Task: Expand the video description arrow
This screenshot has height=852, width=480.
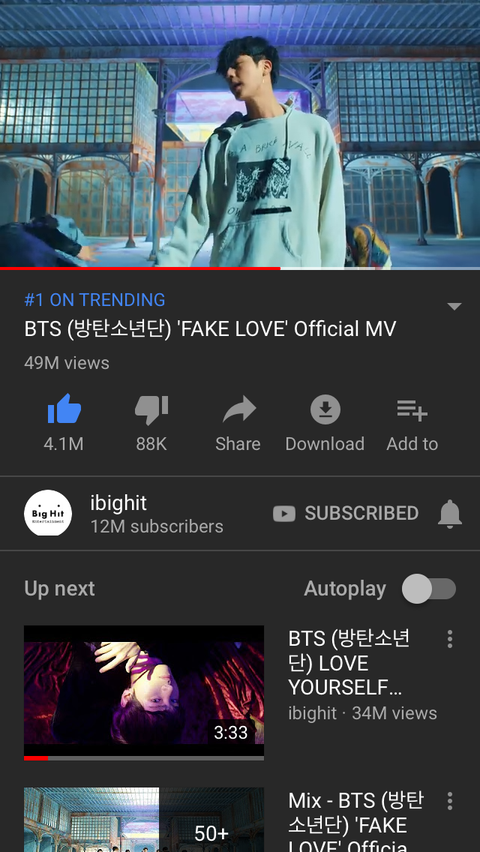Action: pos(454,306)
